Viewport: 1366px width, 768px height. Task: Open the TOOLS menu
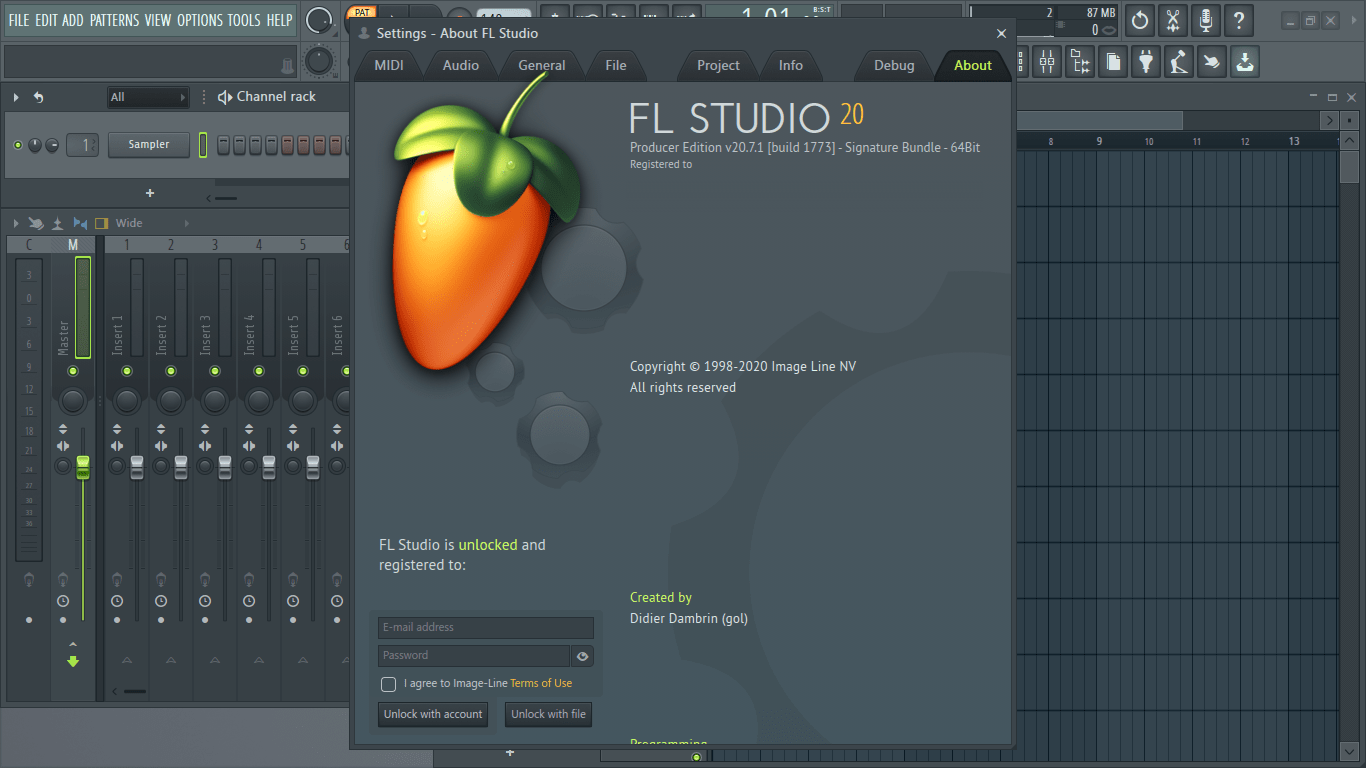click(244, 20)
